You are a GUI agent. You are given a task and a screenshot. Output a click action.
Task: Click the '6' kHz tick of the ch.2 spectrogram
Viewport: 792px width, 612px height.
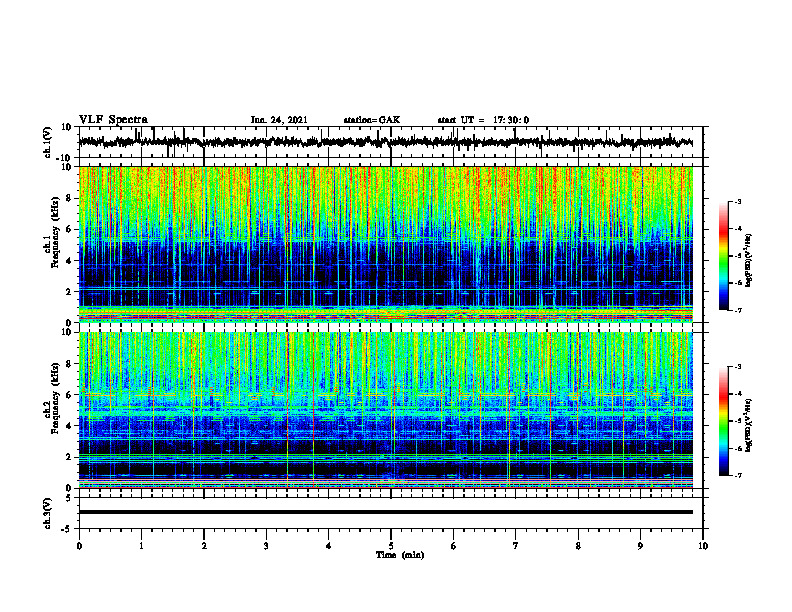[69, 395]
